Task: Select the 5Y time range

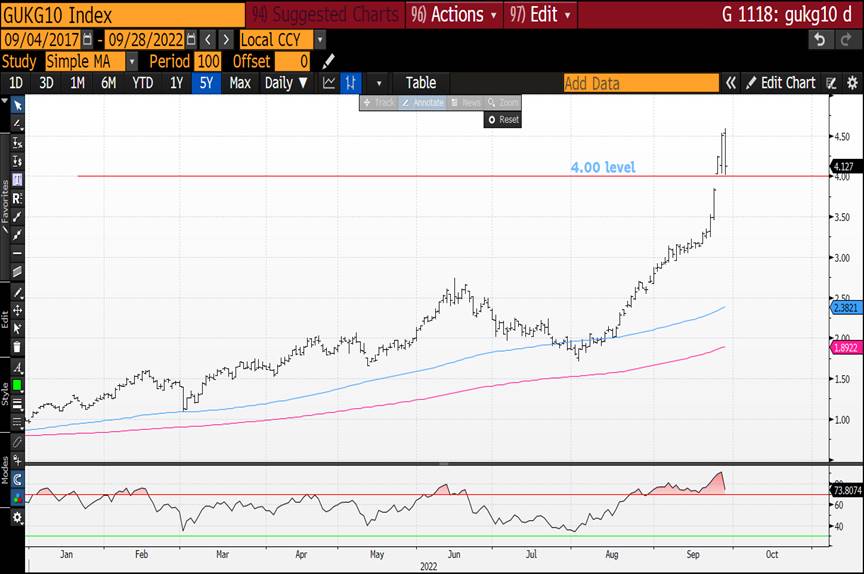Action: tap(206, 83)
